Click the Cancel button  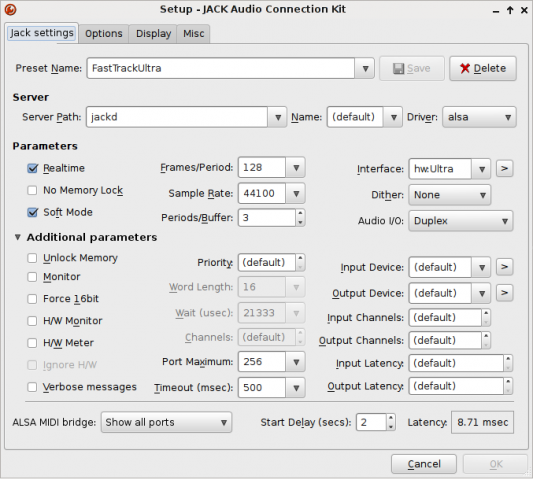[x=424, y=464]
